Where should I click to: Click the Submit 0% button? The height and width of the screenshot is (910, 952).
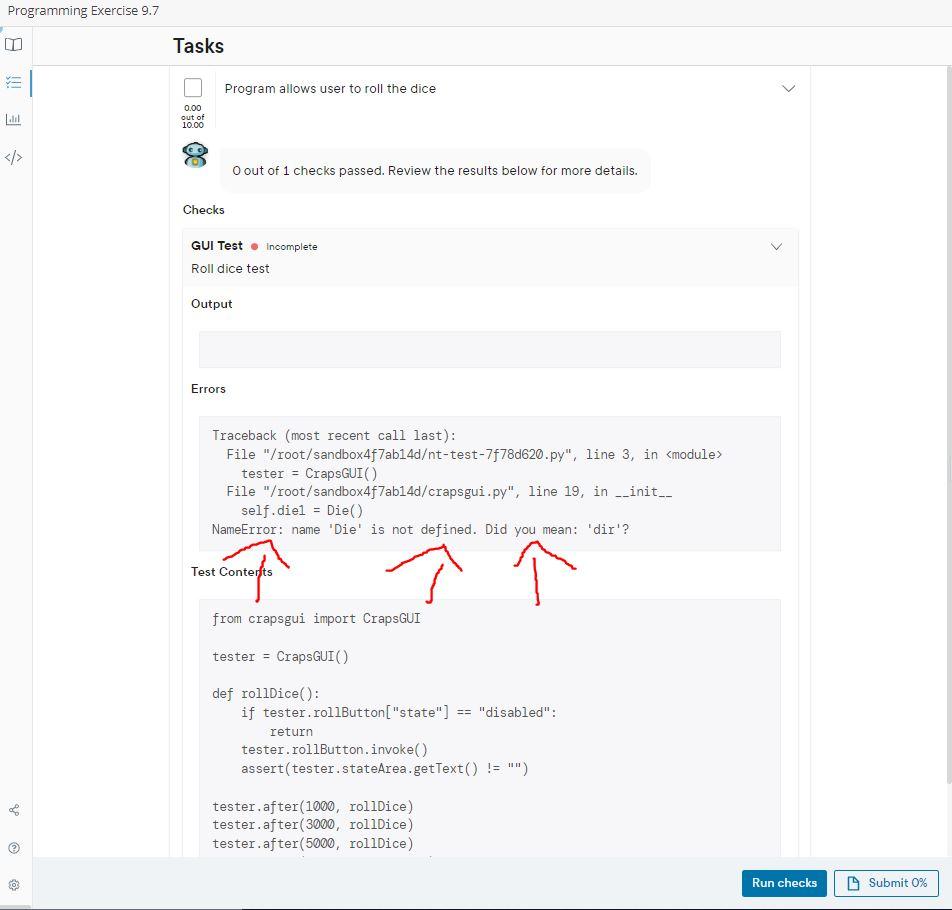(887, 883)
